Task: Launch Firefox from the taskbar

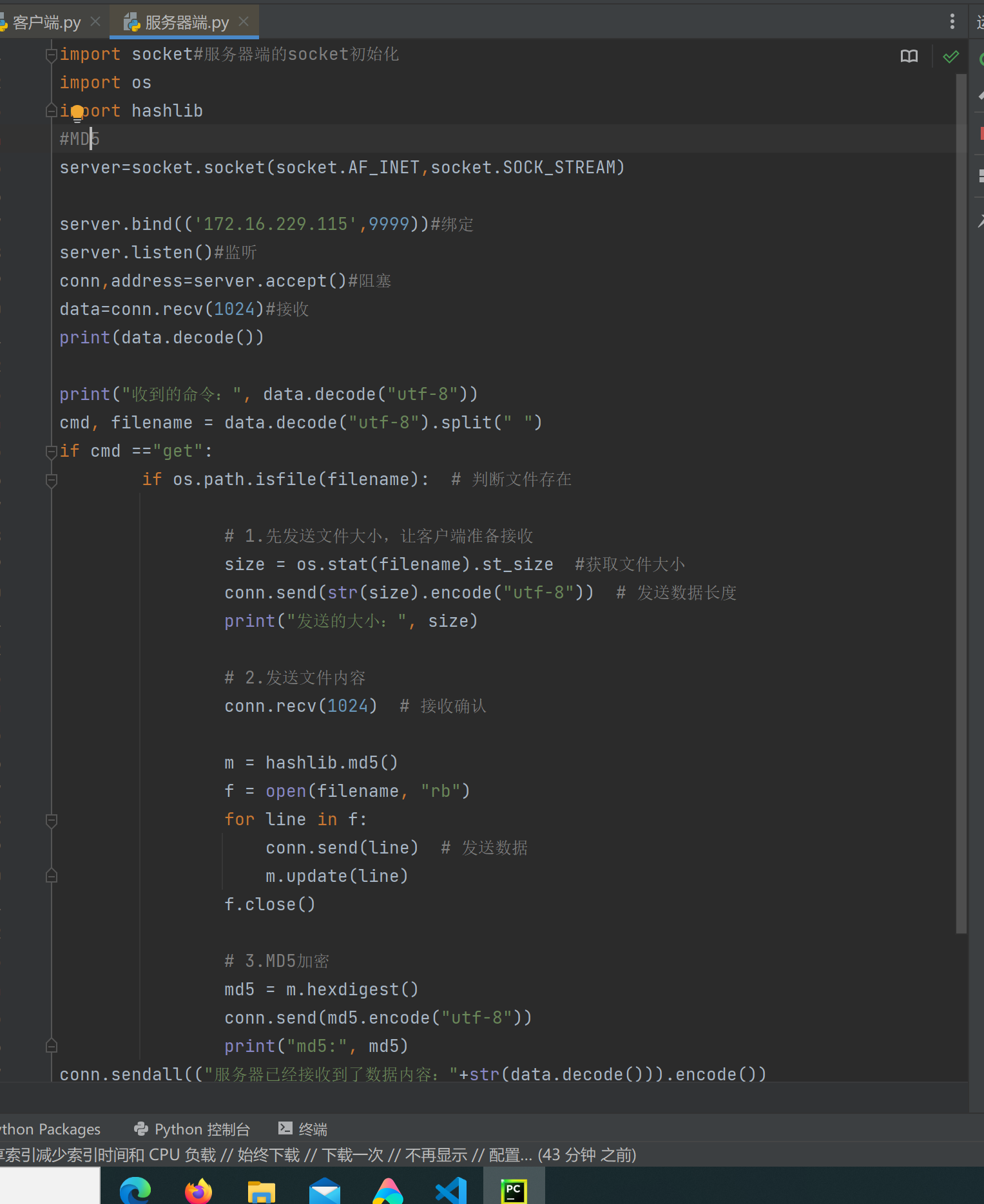Action: click(x=198, y=1190)
